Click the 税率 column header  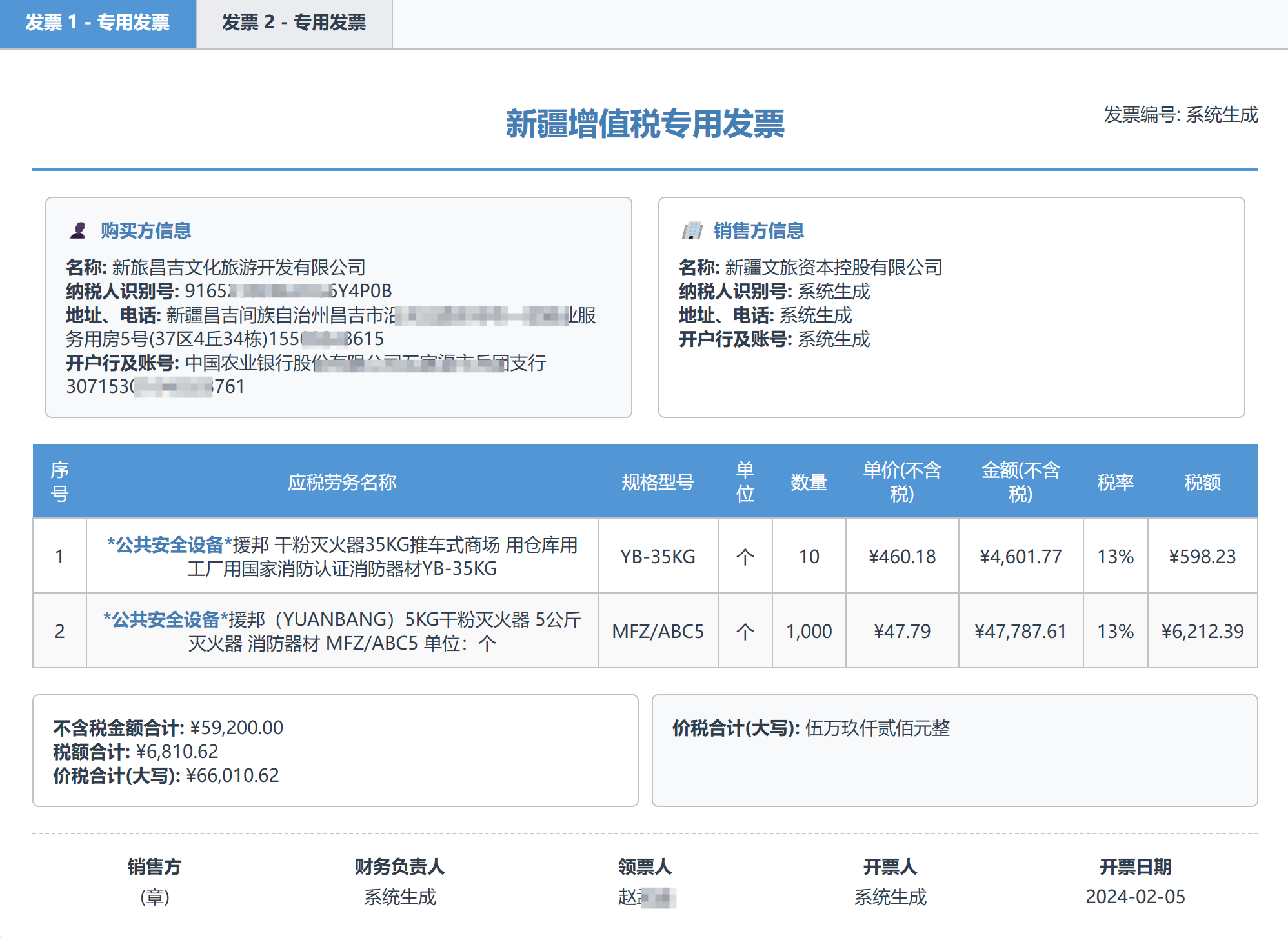(x=1115, y=482)
